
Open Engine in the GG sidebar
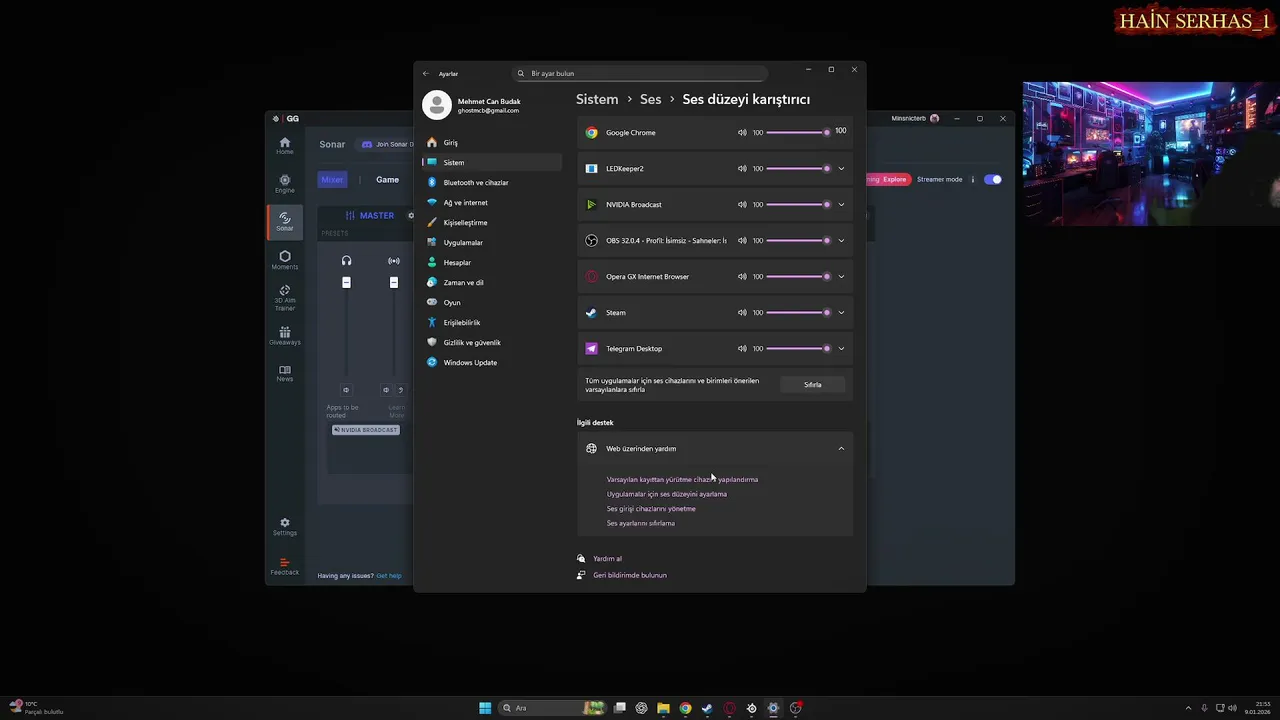pyautogui.click(x=285, y=184)
